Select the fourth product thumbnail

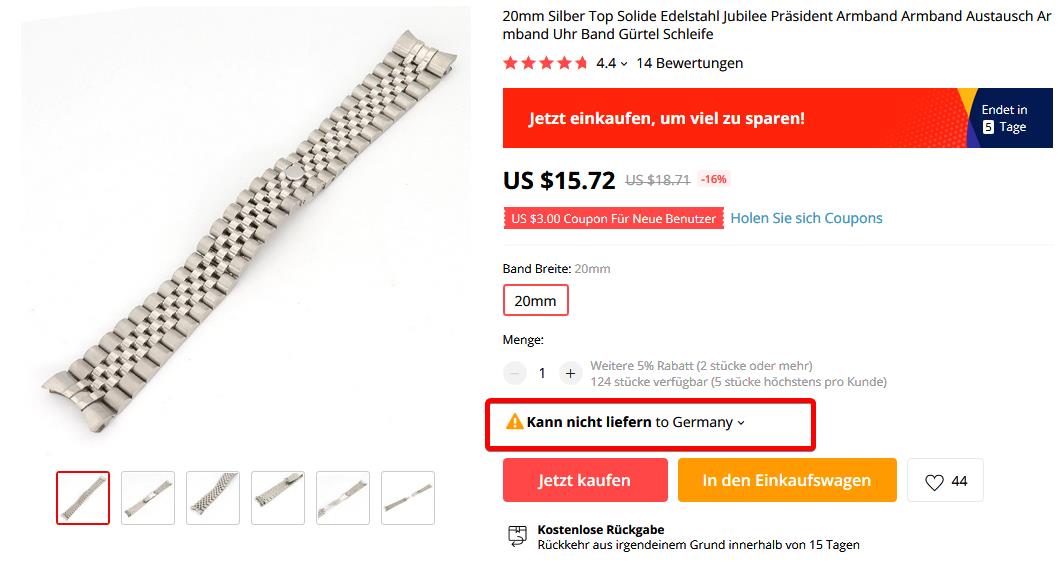tap(278, 498)
